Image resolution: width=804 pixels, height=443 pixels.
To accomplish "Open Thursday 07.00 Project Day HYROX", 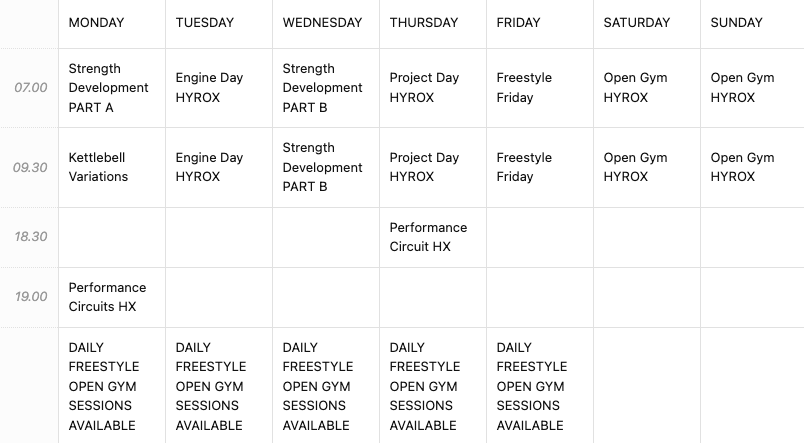I will coord(424,88).
